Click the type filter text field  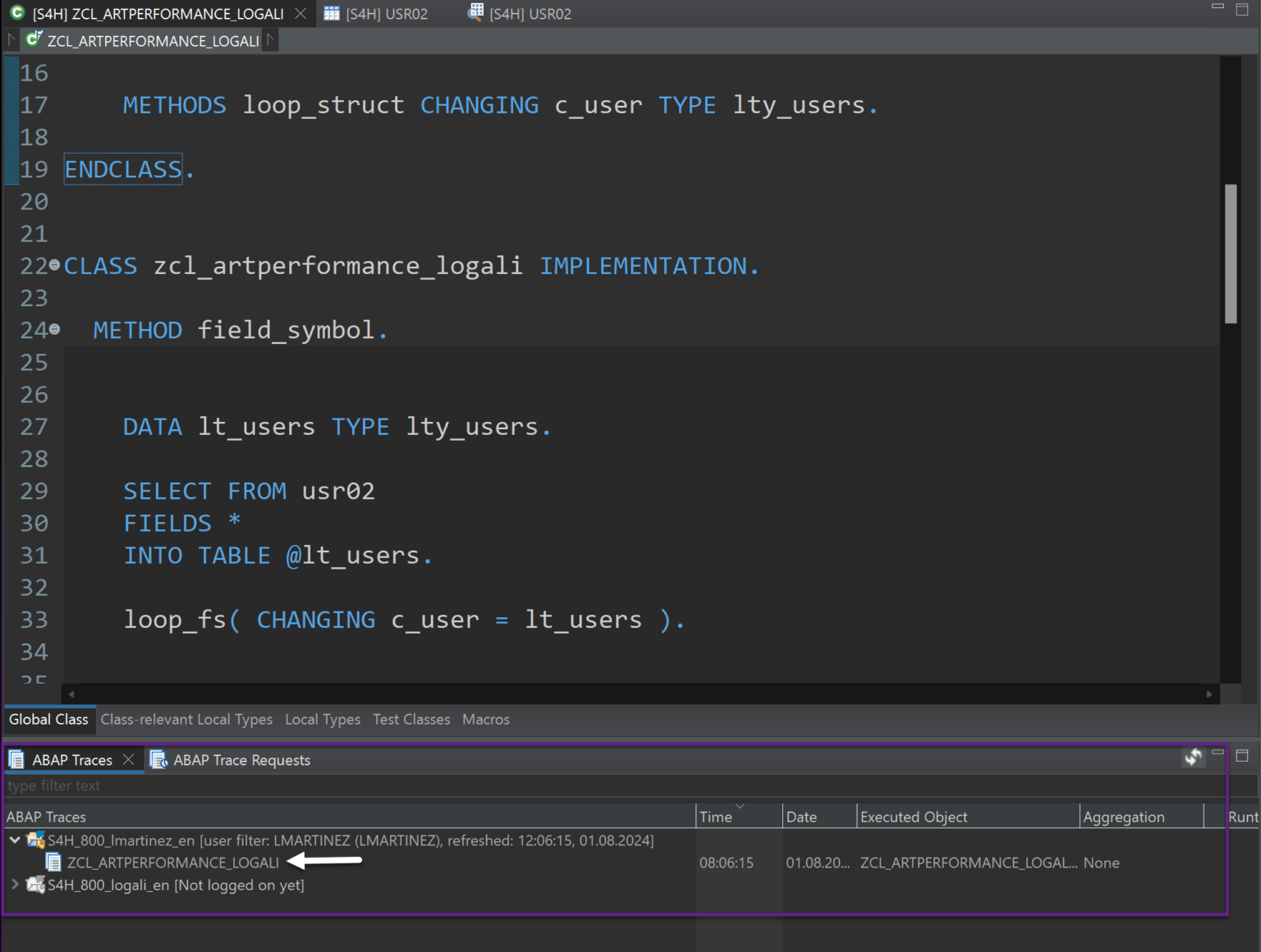(328, 786)
